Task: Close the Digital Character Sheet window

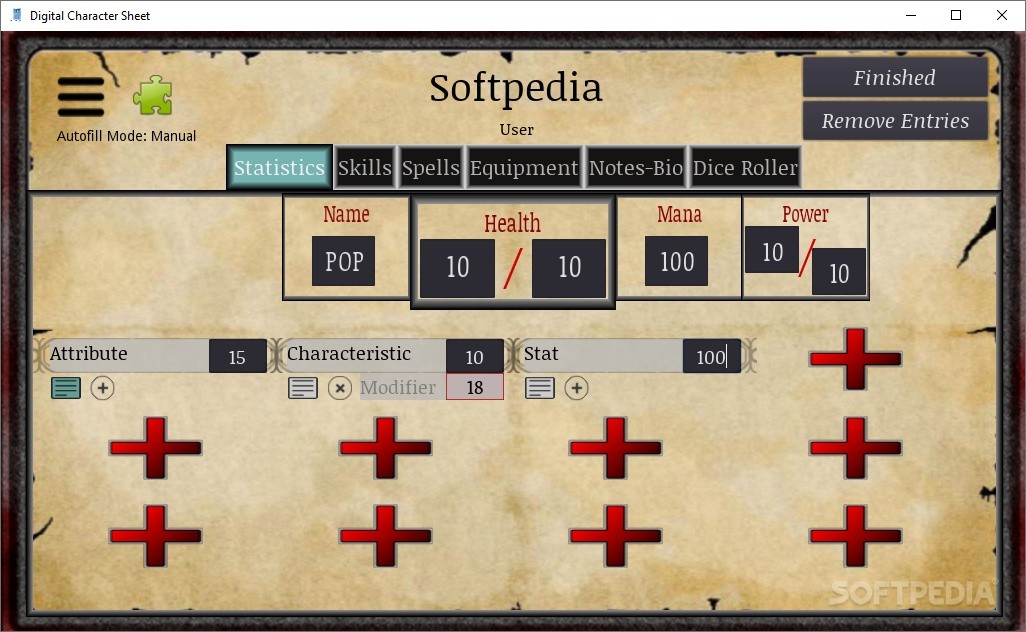Action: tap(1002, 15)
